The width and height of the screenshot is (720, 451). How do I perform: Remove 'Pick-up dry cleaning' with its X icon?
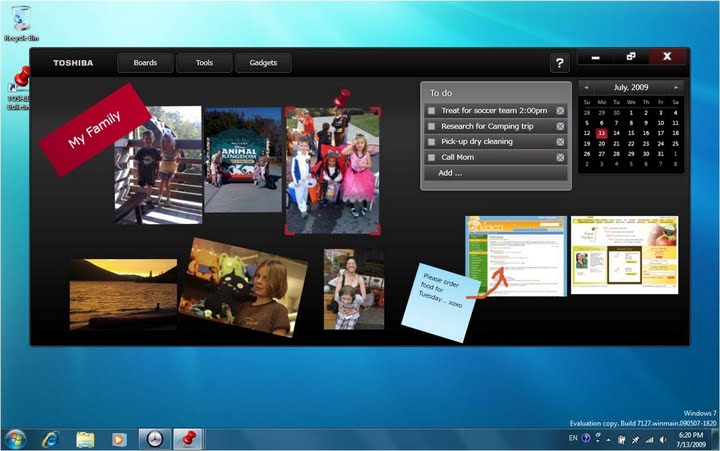[560, 142]
